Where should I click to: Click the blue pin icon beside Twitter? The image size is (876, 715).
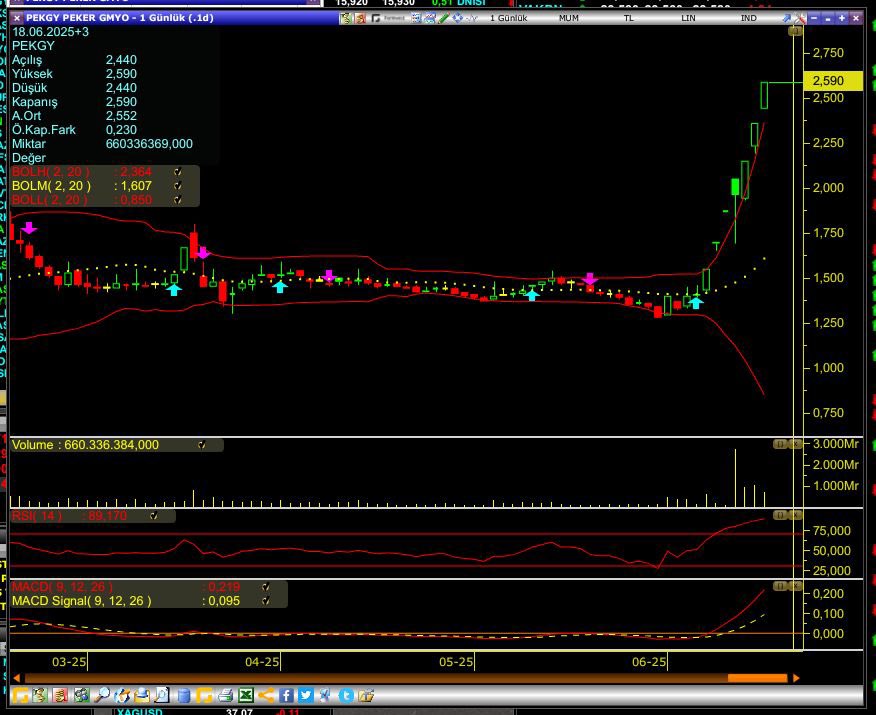[325, 695]
